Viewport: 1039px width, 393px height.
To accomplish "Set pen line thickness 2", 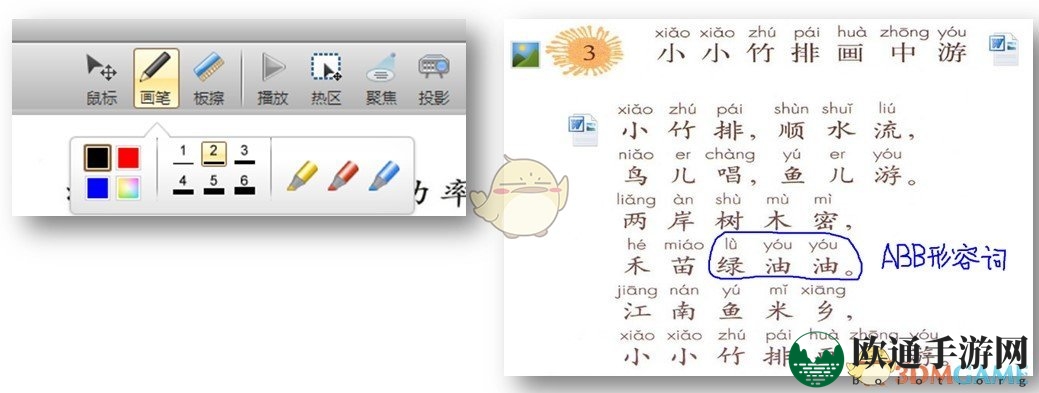I will click(214, 154).
